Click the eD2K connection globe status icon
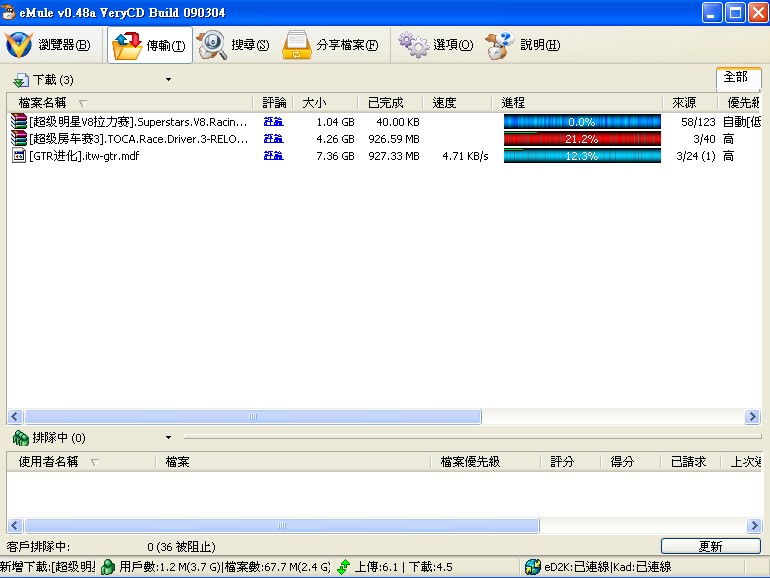 [533, 567]
